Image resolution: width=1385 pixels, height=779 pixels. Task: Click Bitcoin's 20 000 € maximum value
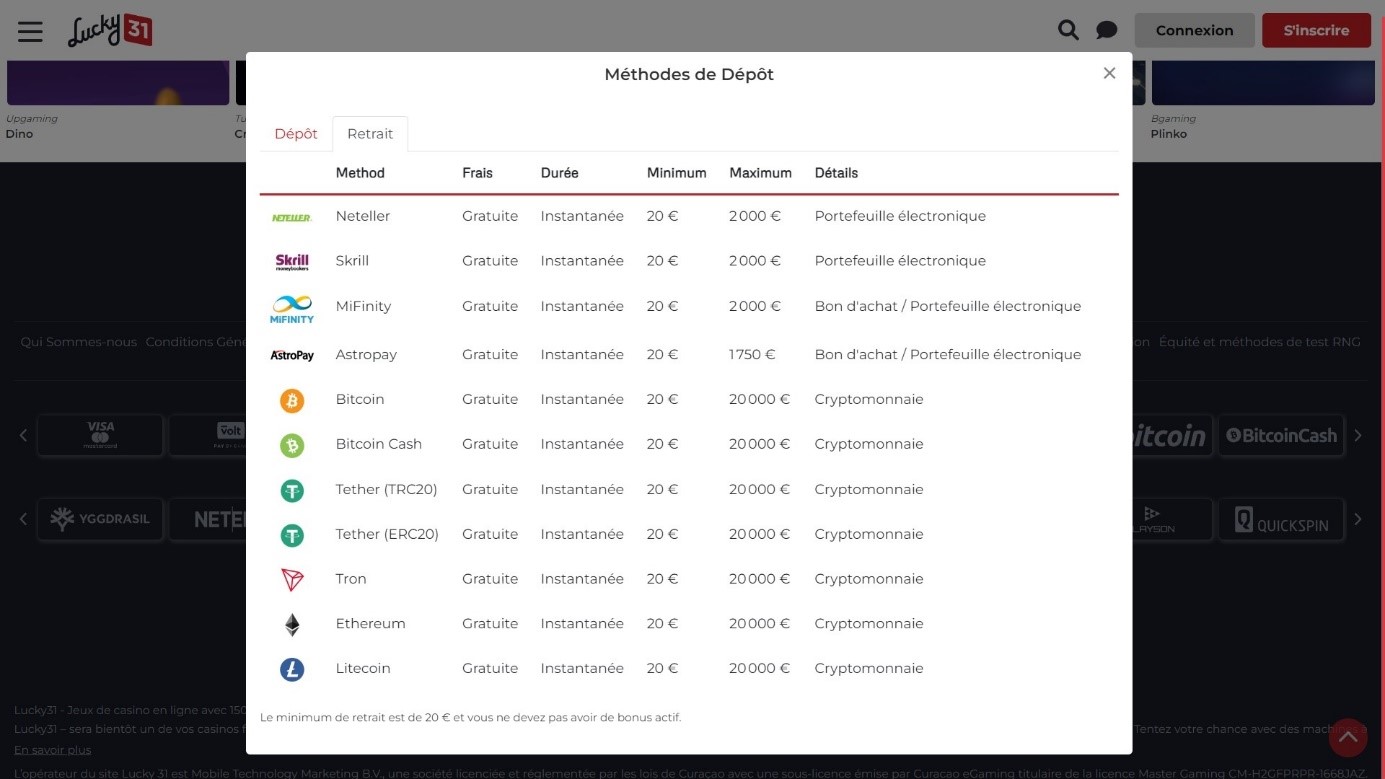click(759, 399)
